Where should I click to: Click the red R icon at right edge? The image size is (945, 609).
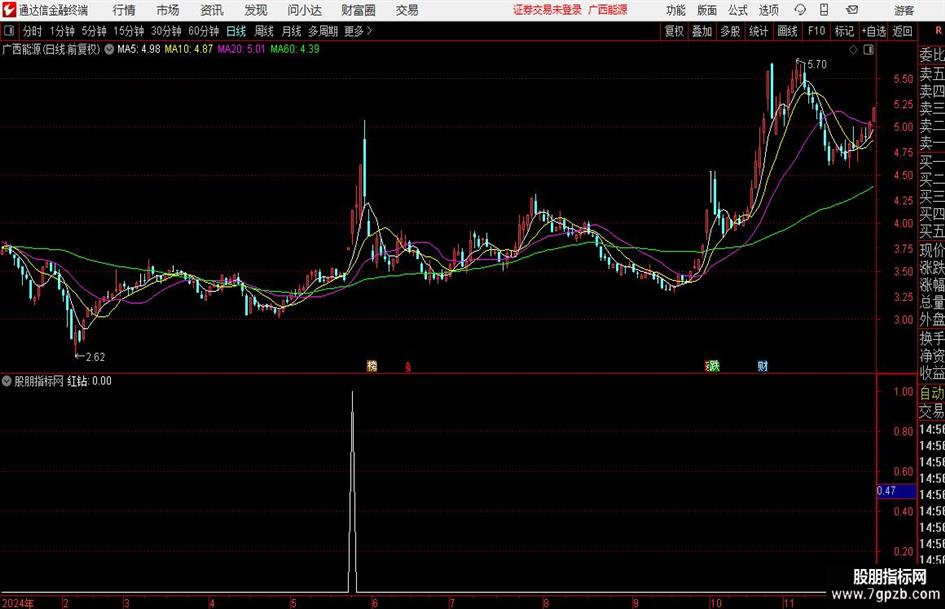coord(938,30)
